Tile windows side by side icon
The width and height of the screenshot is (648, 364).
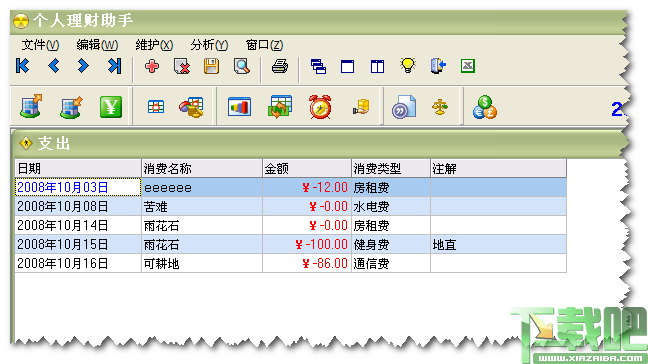tap(377, 66)
